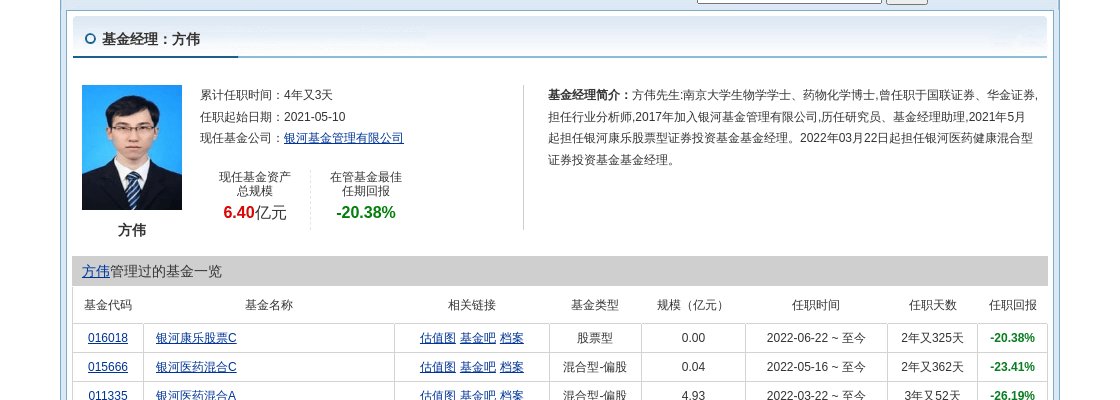This screenshot has height=400, width=1120.
Task: Click the 基金经理简介 biography label
Action: coord(589,95)
